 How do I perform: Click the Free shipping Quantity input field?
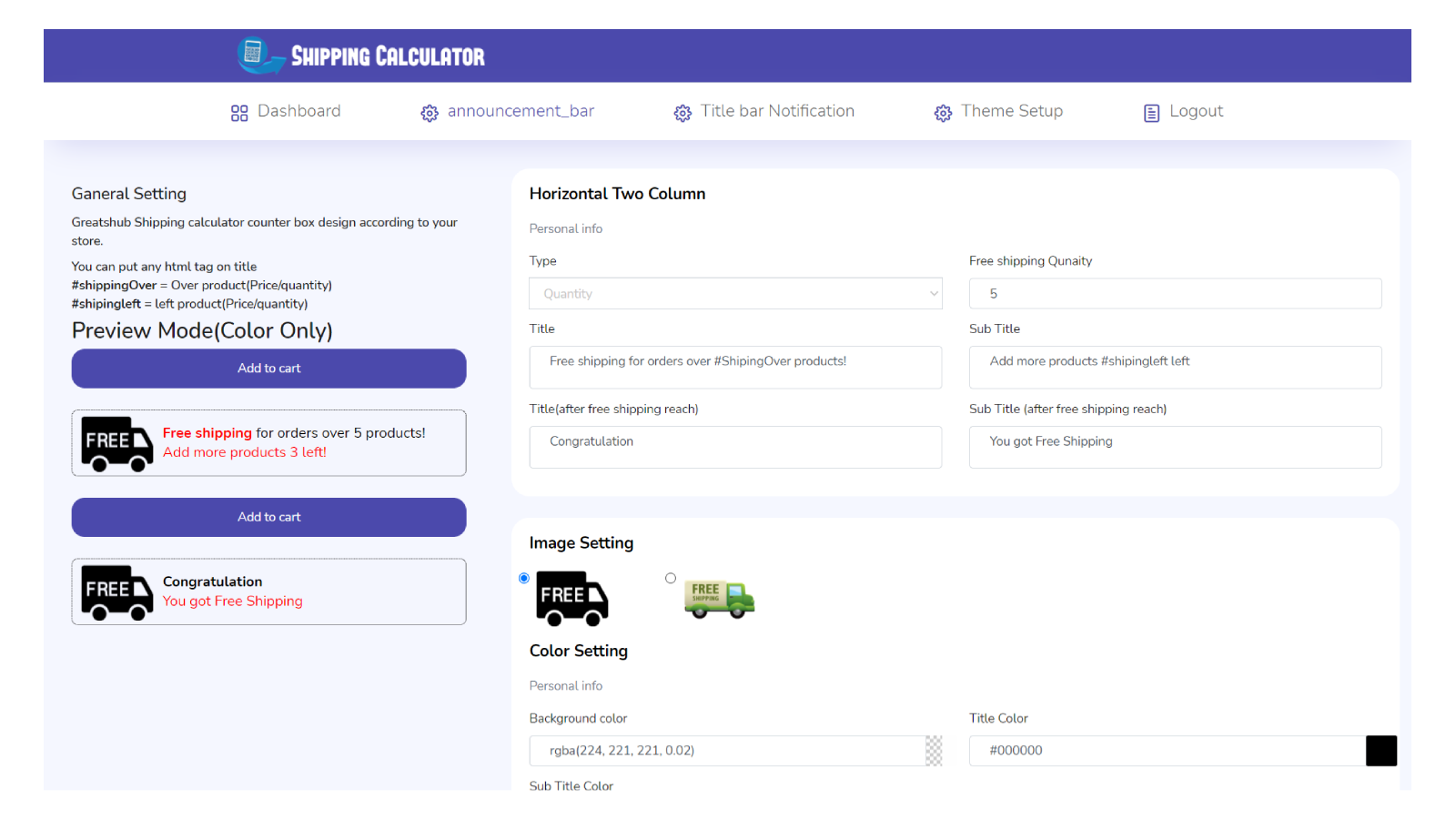[x=1176, y=294]
